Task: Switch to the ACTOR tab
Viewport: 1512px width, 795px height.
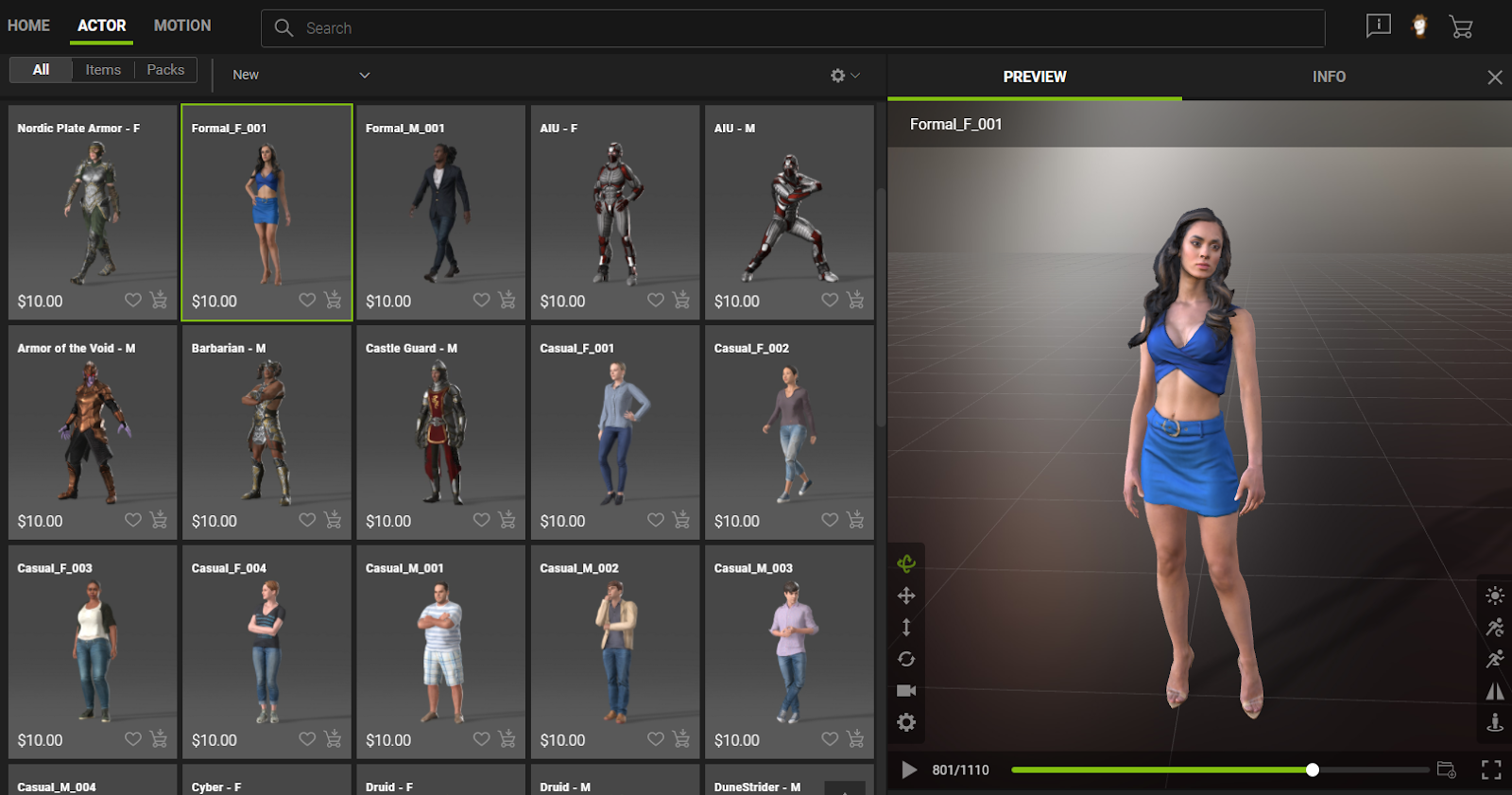Action: (101, 26)
